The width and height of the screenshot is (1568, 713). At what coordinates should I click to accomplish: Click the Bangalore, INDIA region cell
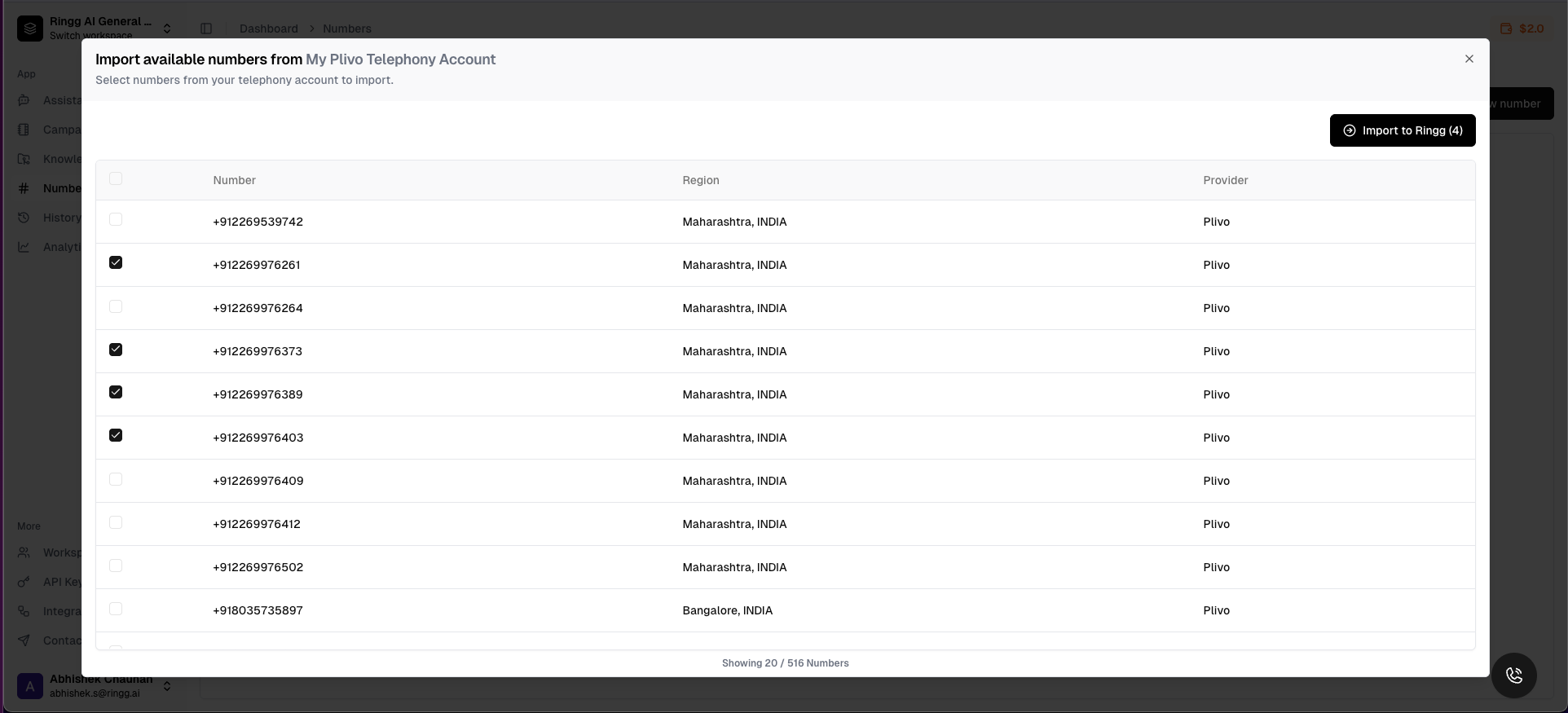point(728,610)
